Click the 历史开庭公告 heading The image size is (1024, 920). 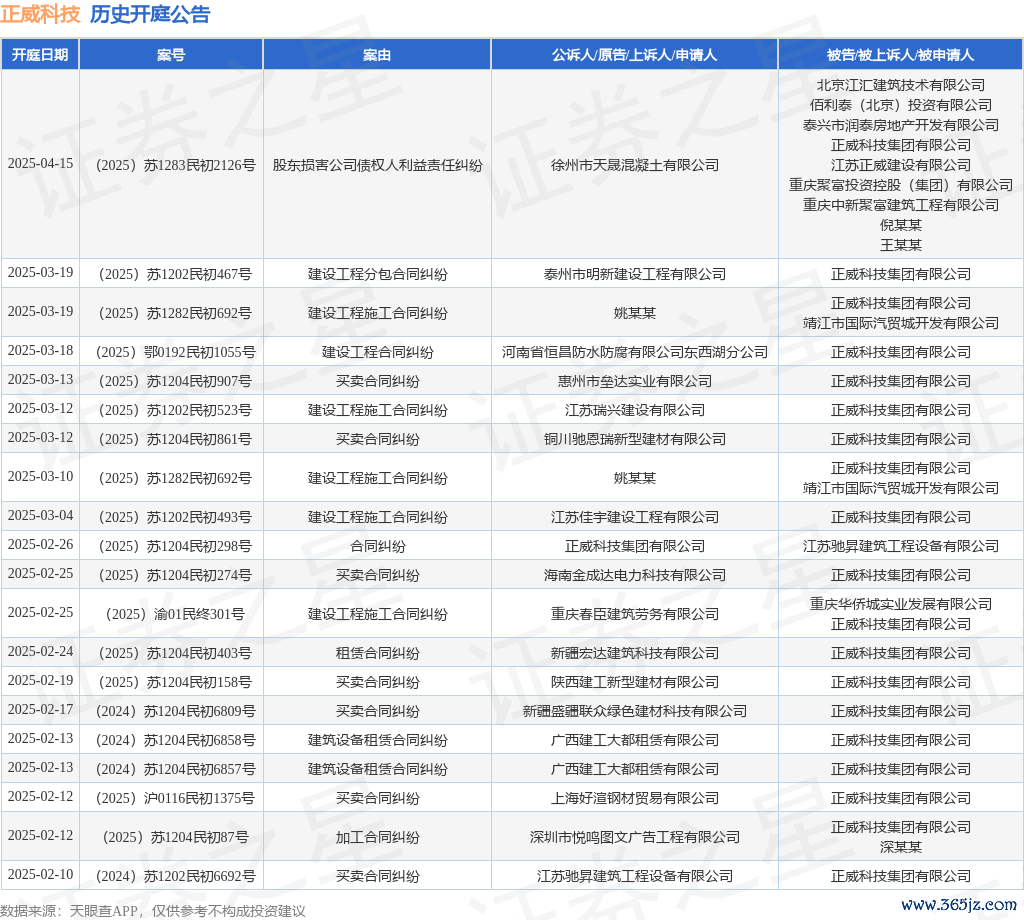(150, 14)
